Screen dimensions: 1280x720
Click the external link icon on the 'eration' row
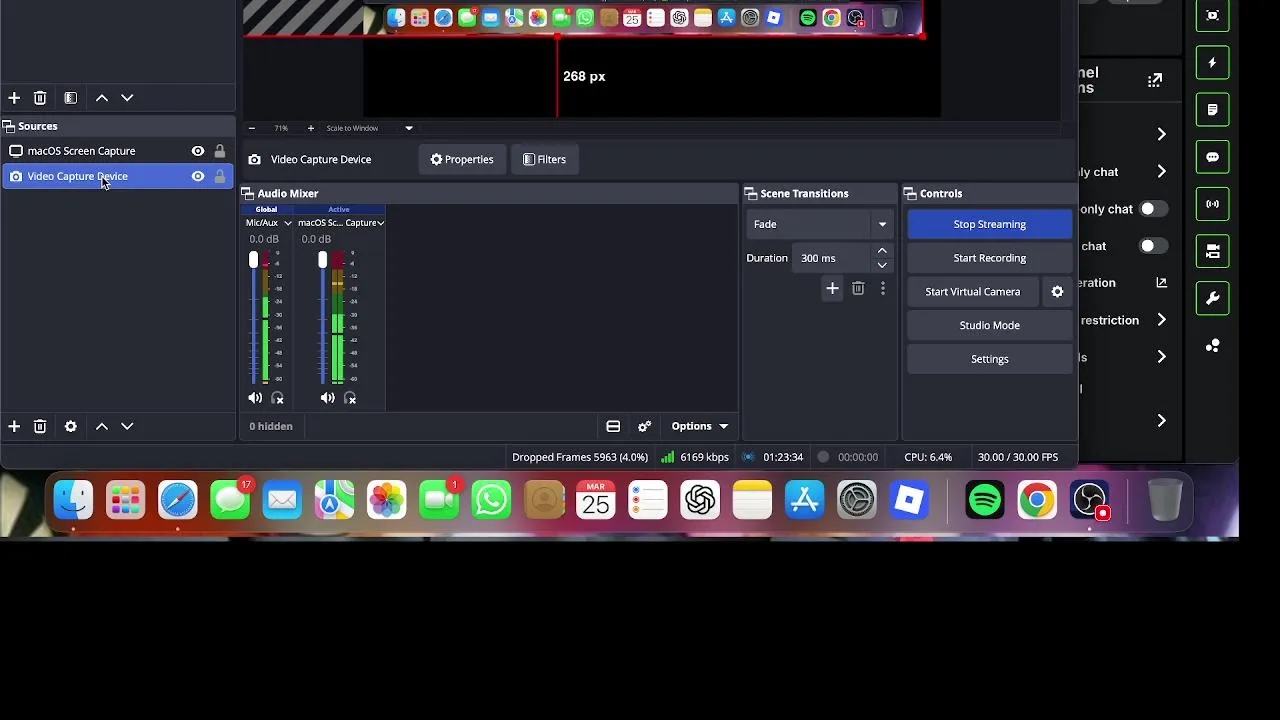tap(1161, 283)
